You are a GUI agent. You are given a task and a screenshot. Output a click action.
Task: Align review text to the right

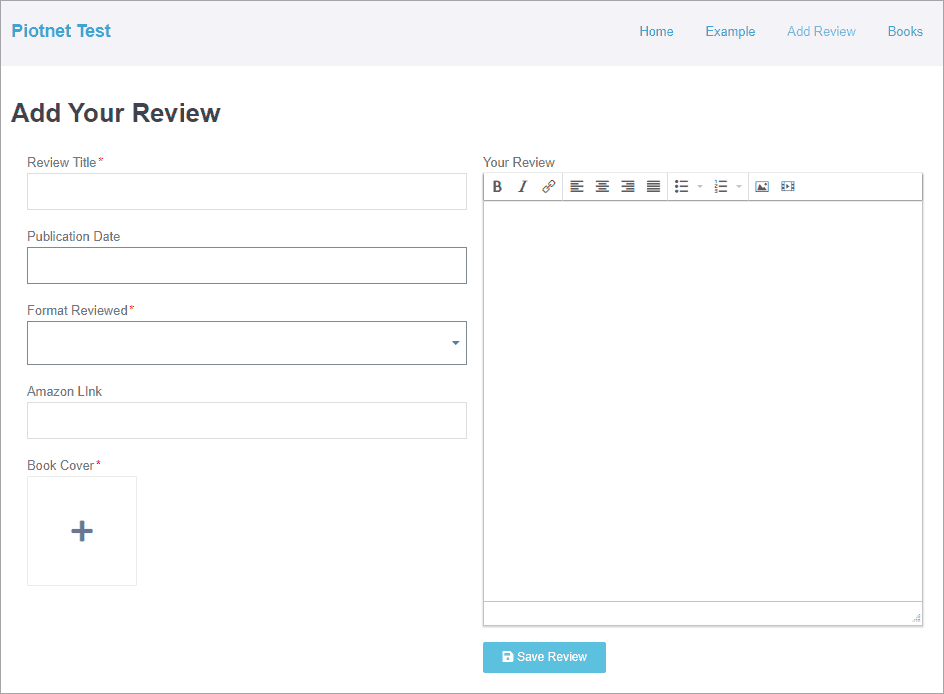[627, 186]
